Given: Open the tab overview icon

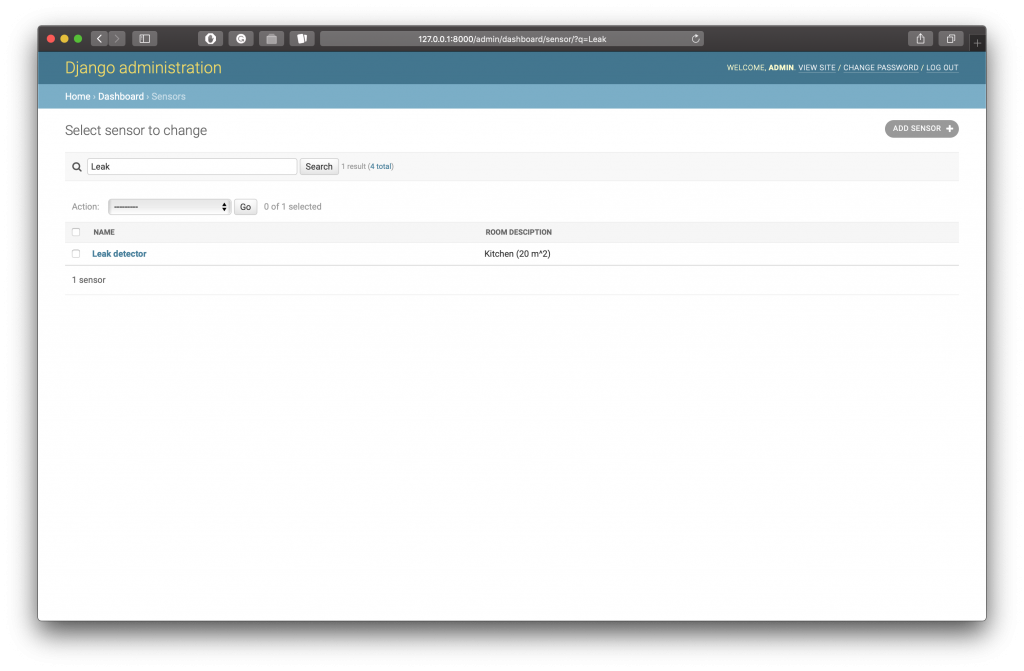Looking at the screenshot, I should (x=950, y=38).
